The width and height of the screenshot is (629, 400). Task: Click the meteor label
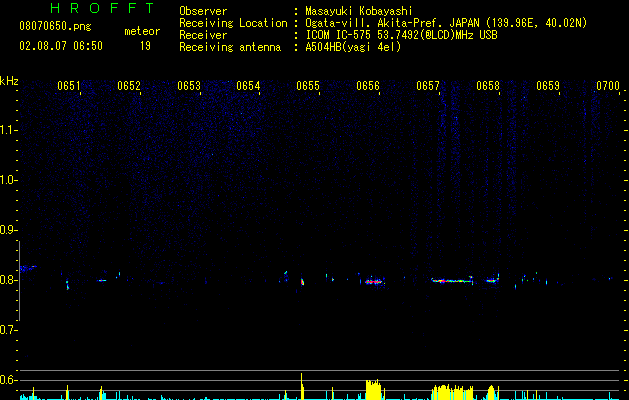(142, 31)
